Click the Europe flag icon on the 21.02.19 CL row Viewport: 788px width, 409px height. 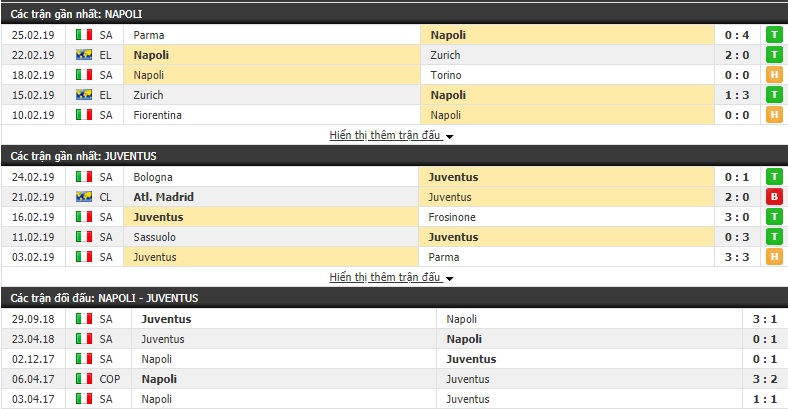click(x=84, y=197)
